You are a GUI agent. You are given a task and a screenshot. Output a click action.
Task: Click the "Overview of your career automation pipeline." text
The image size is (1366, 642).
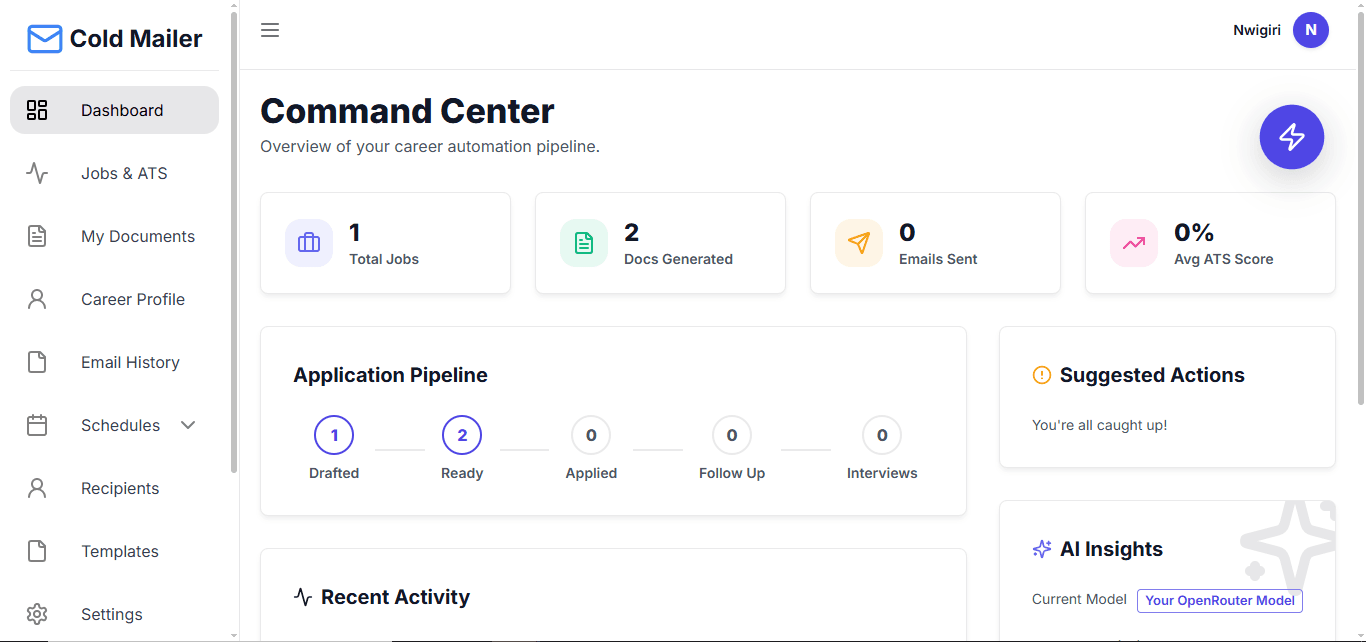tap(430, 146)
